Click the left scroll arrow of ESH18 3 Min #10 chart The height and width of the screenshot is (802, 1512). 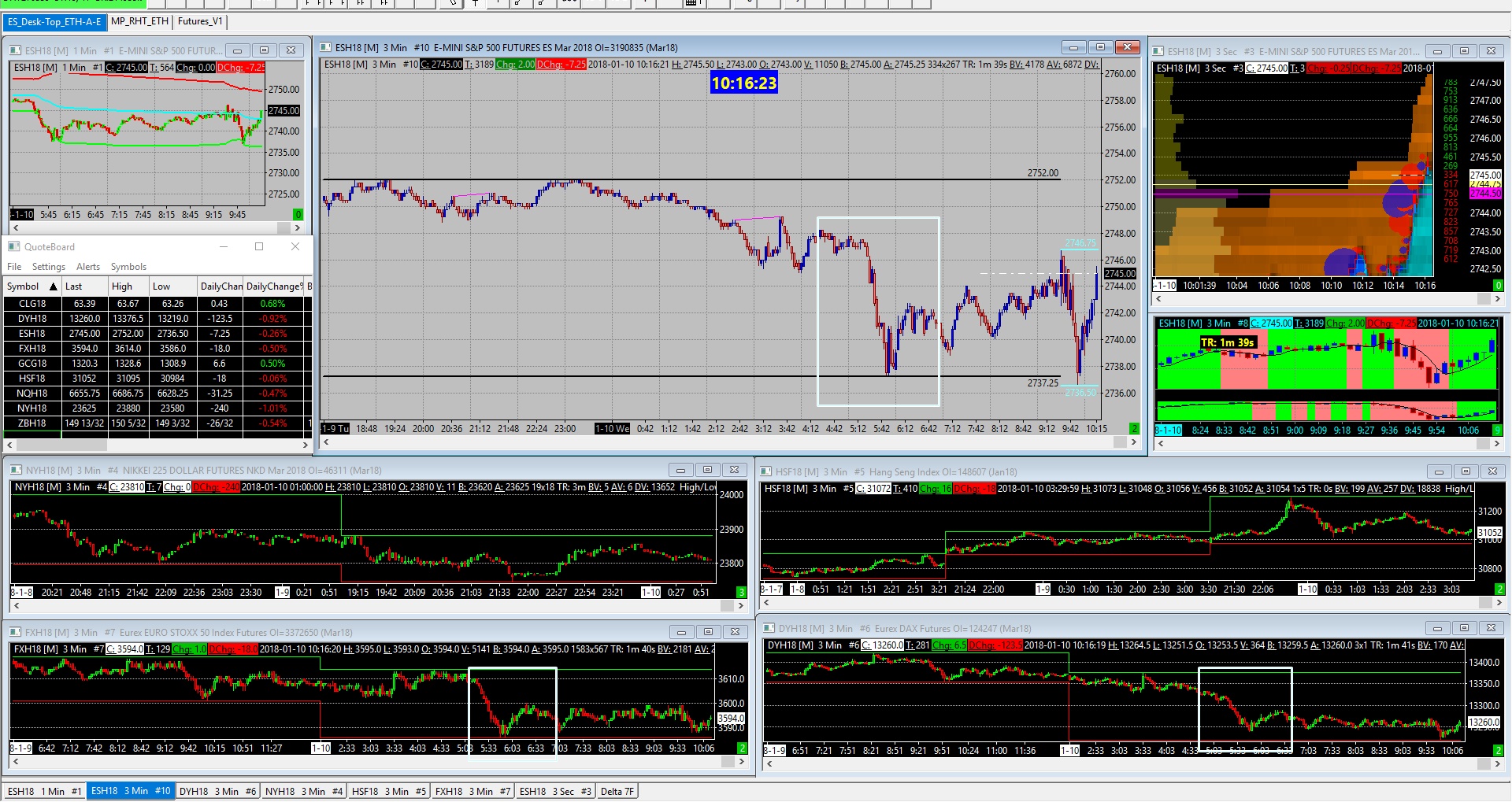[x=326, y=442]
